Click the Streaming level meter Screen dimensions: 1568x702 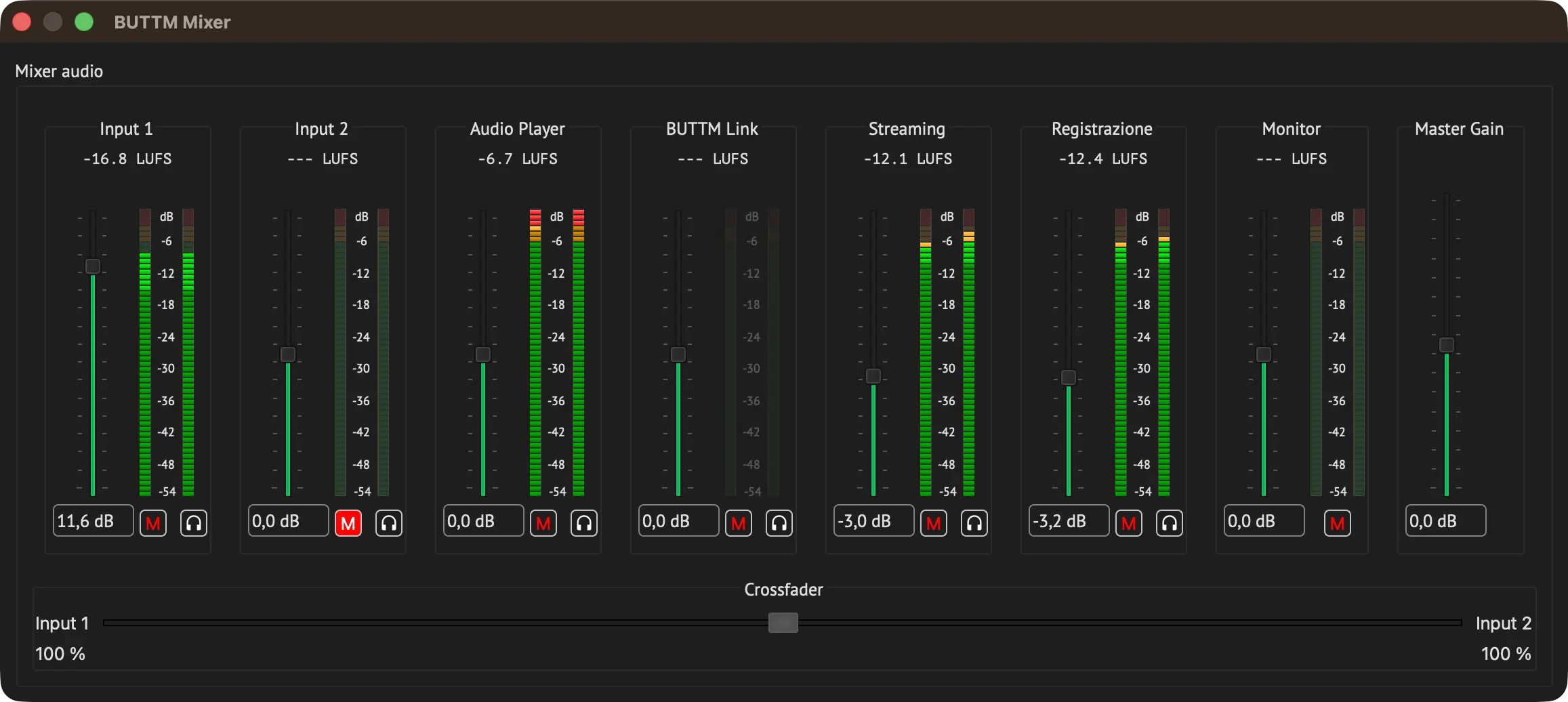[947, 352]
